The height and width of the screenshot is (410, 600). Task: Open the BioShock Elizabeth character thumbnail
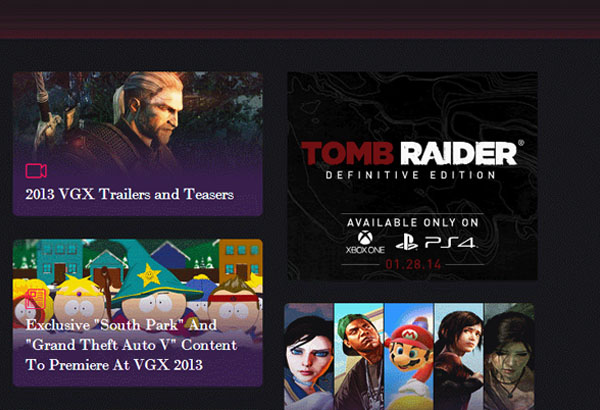309,356
